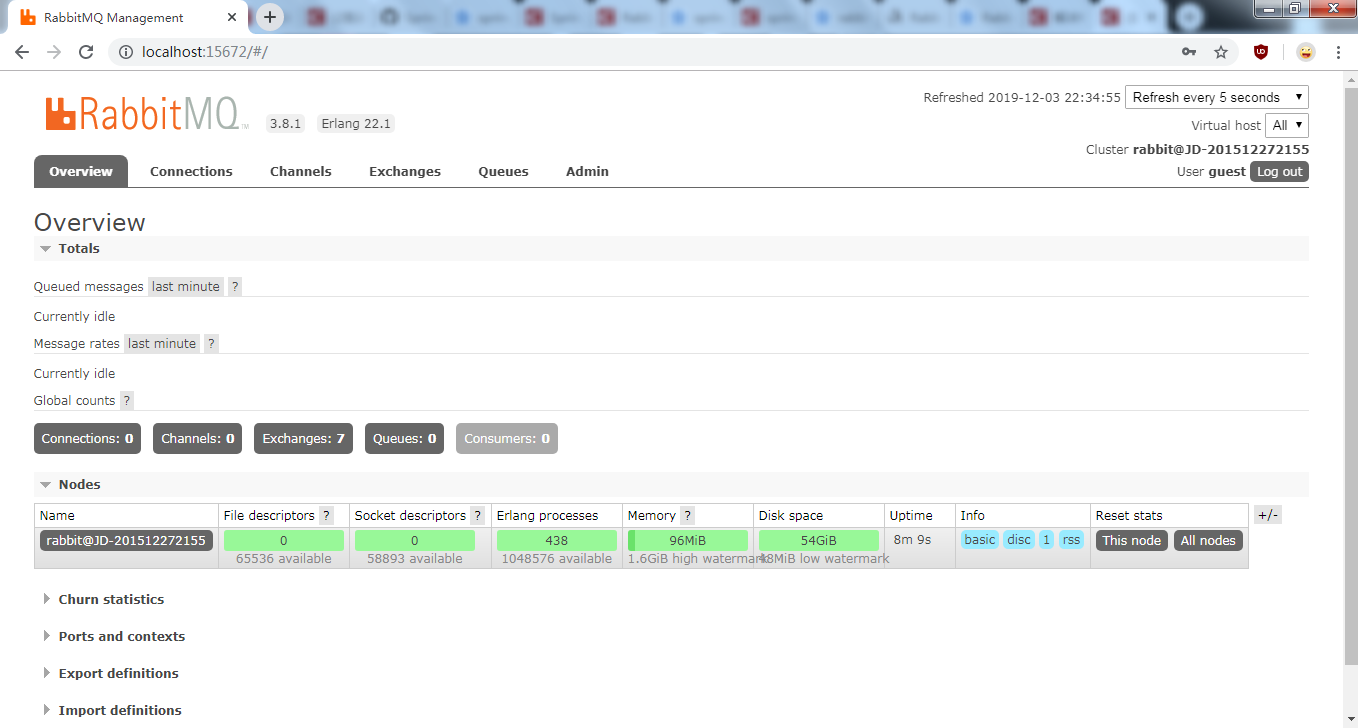1358x728 pixels.
Task: Log out of the guest user
Action: [1279, 171]
